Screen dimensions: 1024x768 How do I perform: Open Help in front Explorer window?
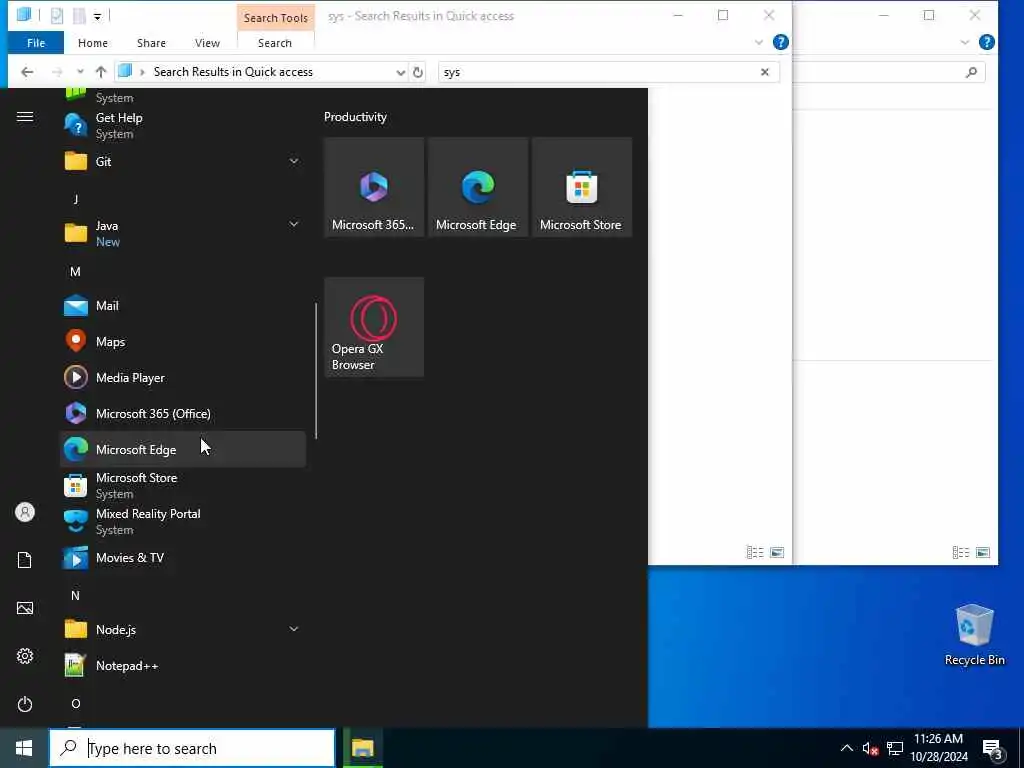coord(780,42)
